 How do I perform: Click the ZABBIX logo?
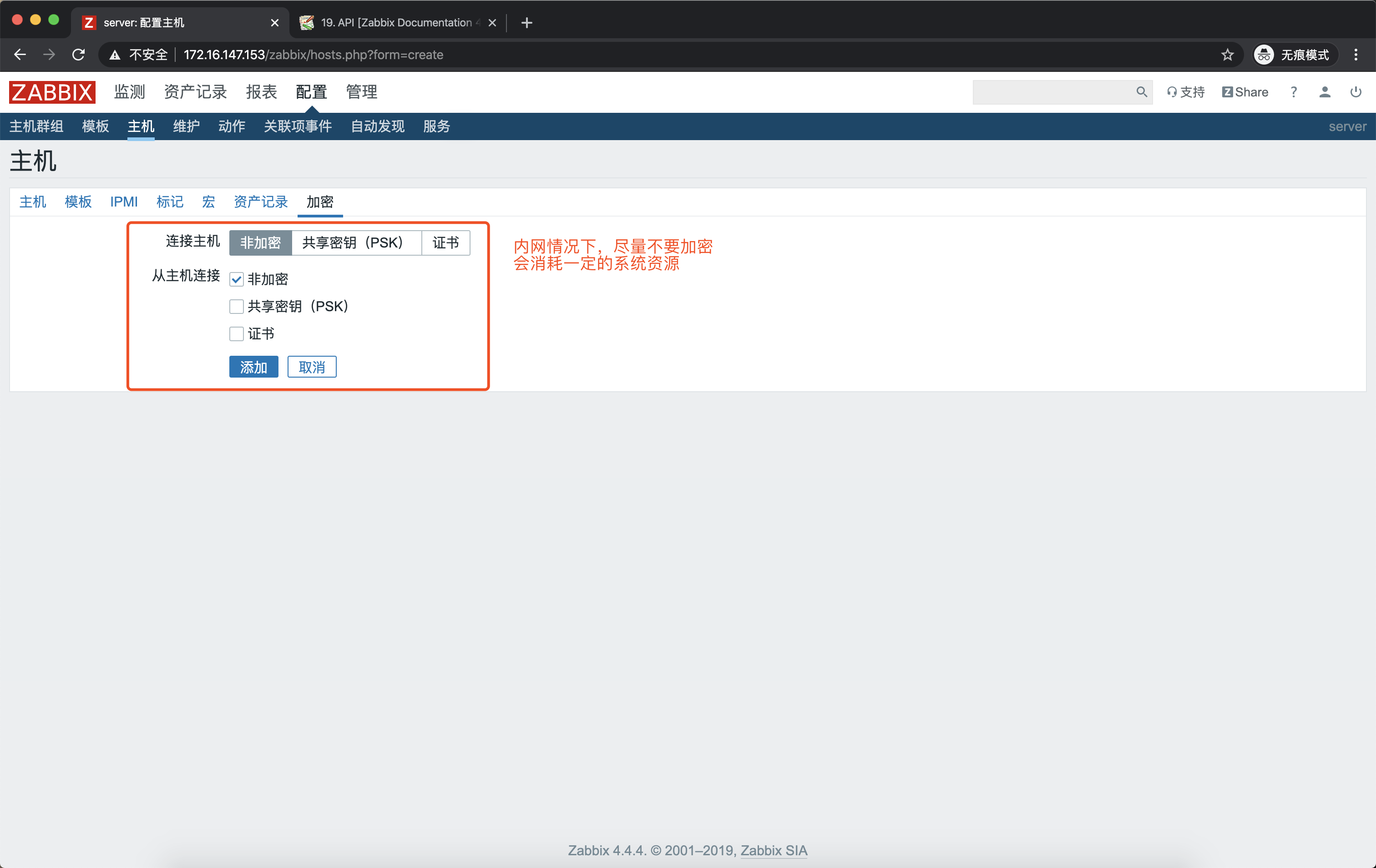pos(52,92)
